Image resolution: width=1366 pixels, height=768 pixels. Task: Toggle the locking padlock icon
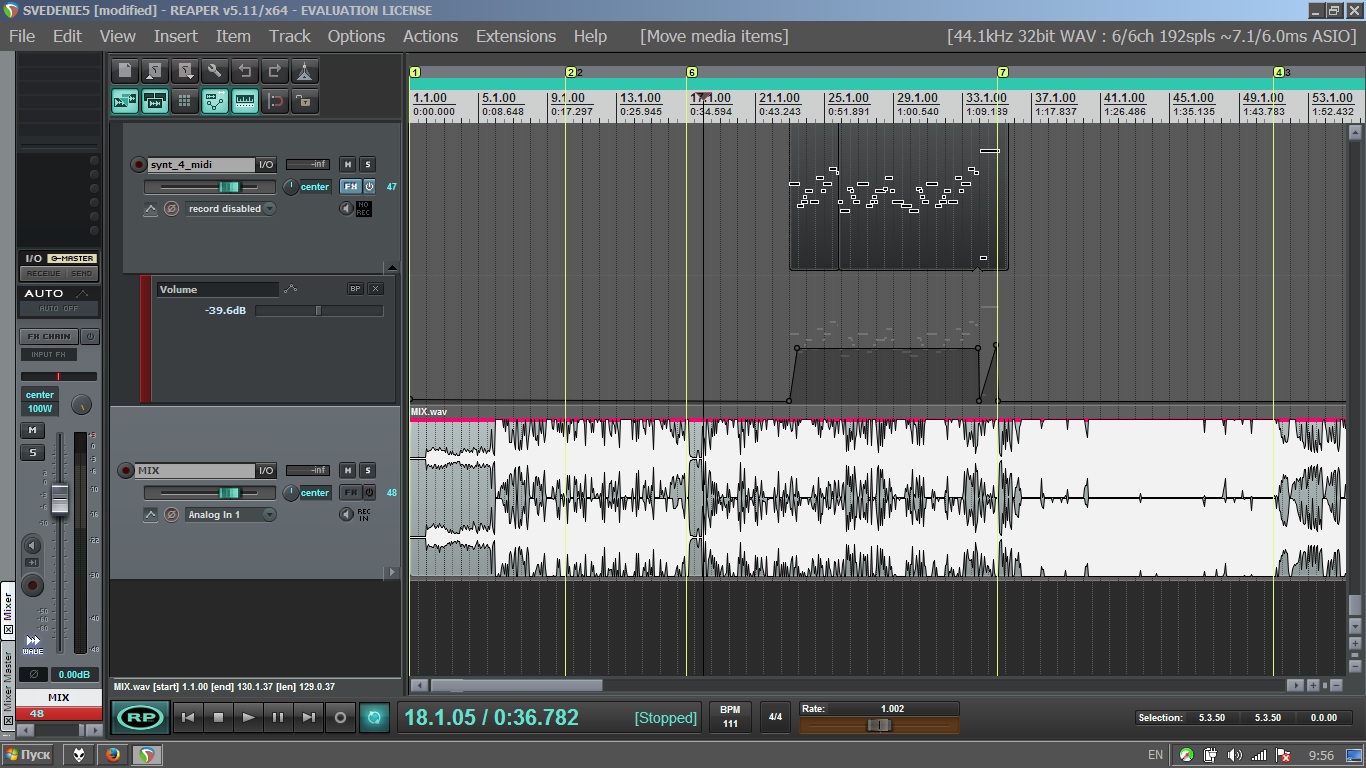coord(305,101)
